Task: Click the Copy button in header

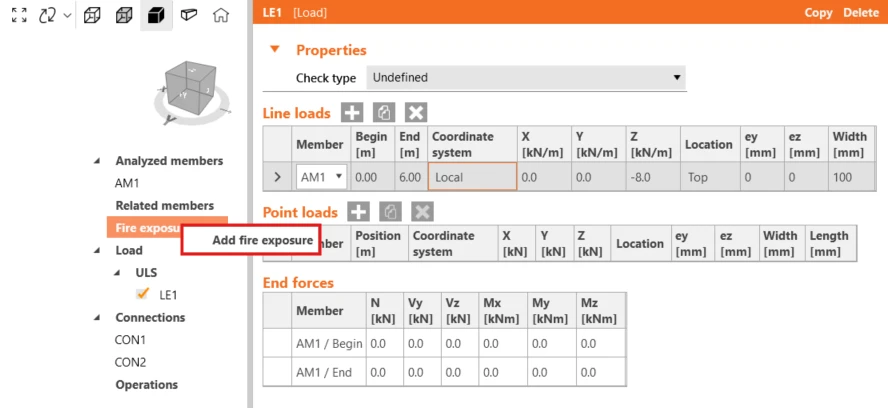Action: point(818,12)
